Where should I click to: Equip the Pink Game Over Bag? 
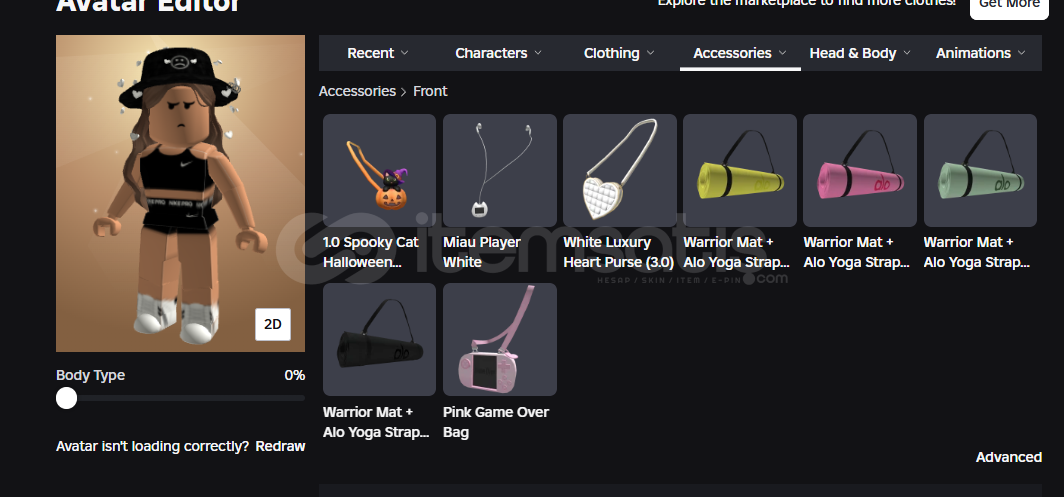pyautogui.click(x=499, y=339)
